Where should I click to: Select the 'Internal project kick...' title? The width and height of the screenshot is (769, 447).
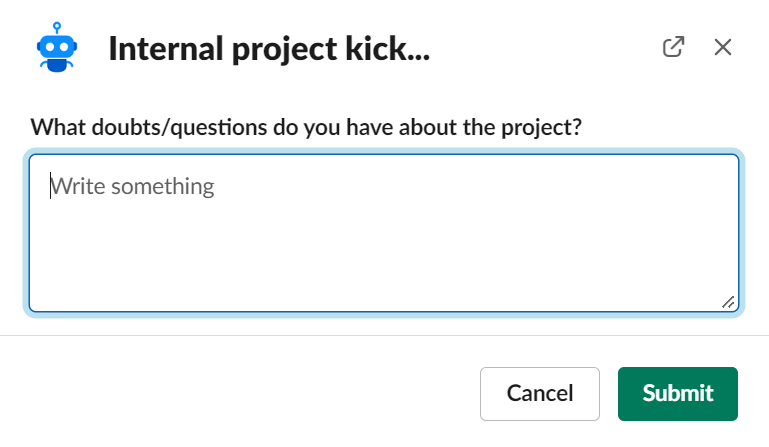(269, 49)
